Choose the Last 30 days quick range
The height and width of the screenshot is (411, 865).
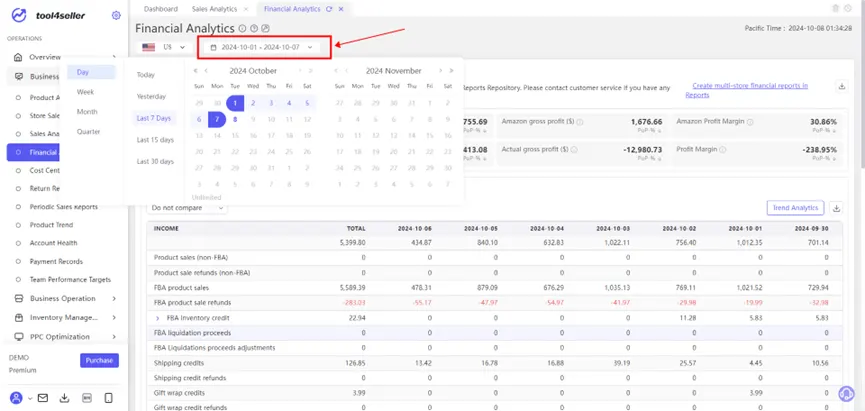coord(155,162)
